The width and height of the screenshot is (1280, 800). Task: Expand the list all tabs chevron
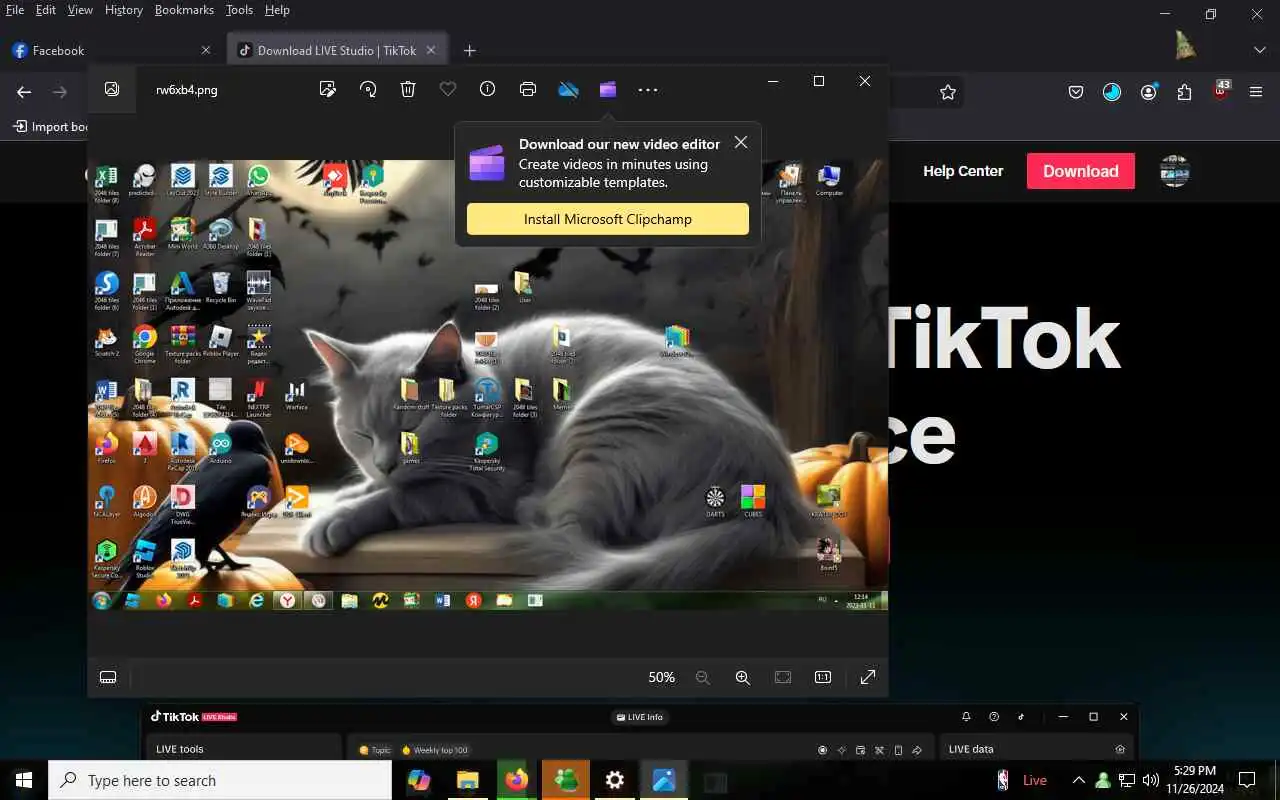click(x=1259, y=50)
